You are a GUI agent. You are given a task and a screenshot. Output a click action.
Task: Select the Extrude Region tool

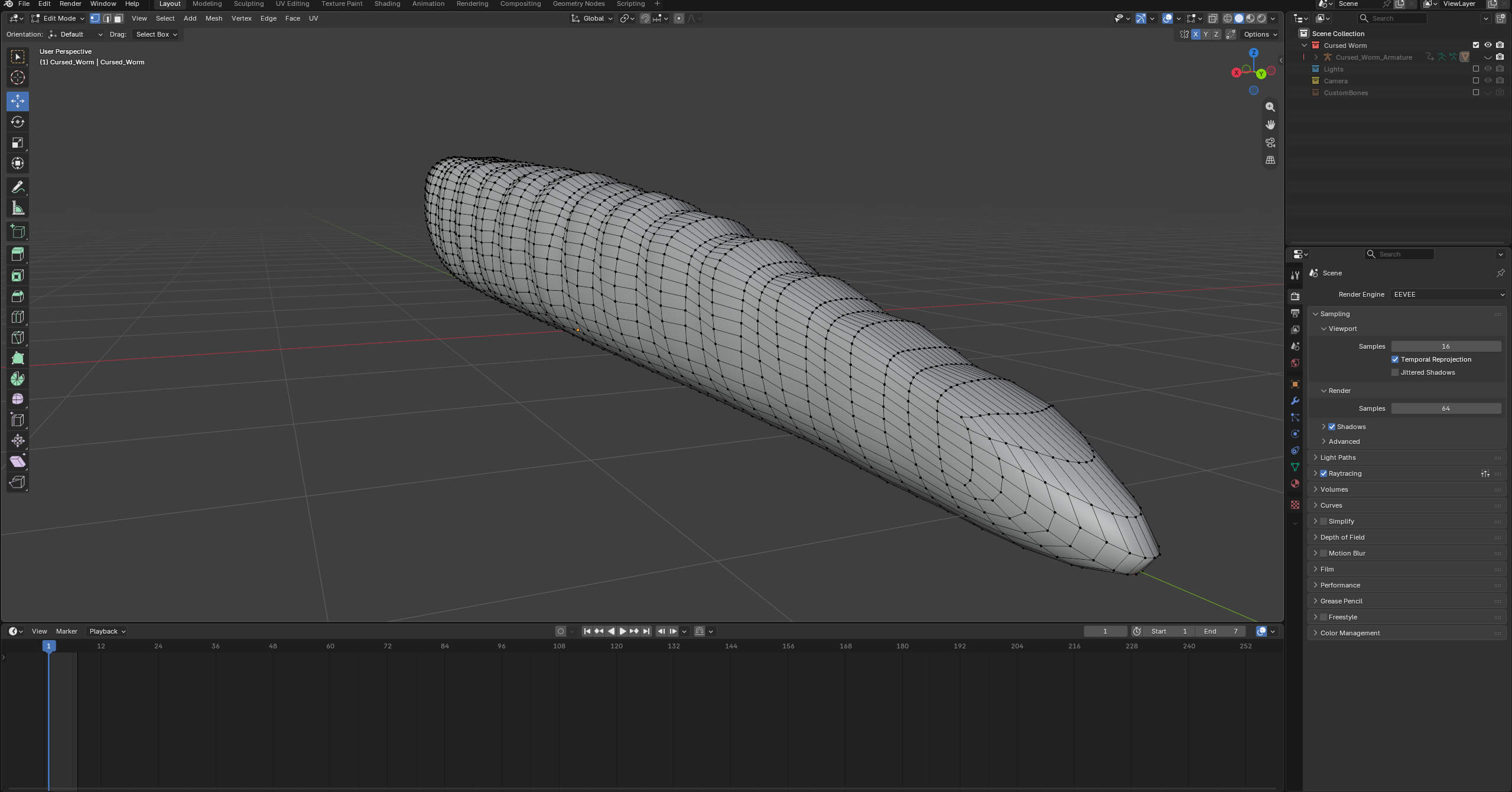pos(18,255)
